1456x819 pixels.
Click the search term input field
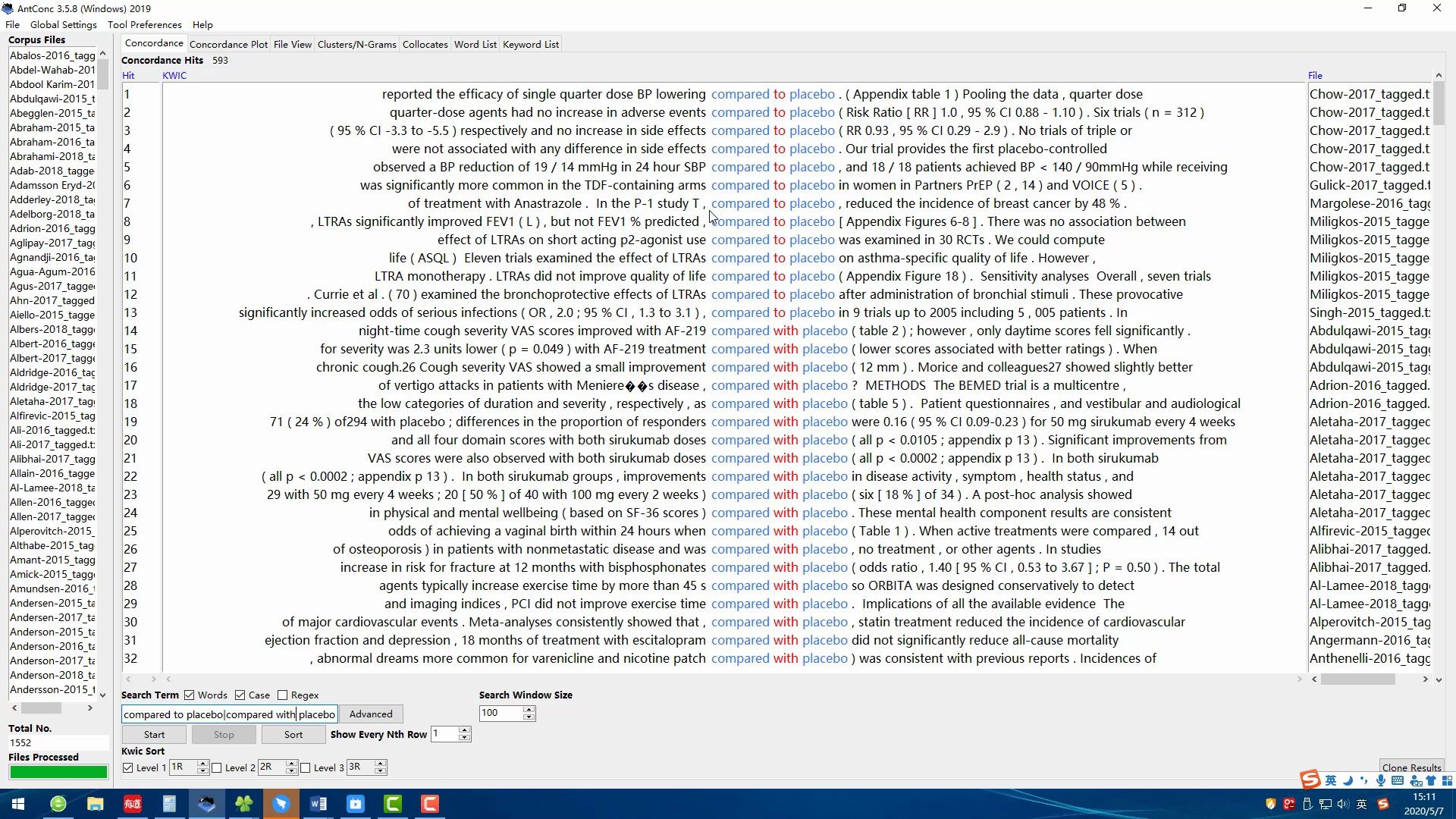click(x=229, y=714)
